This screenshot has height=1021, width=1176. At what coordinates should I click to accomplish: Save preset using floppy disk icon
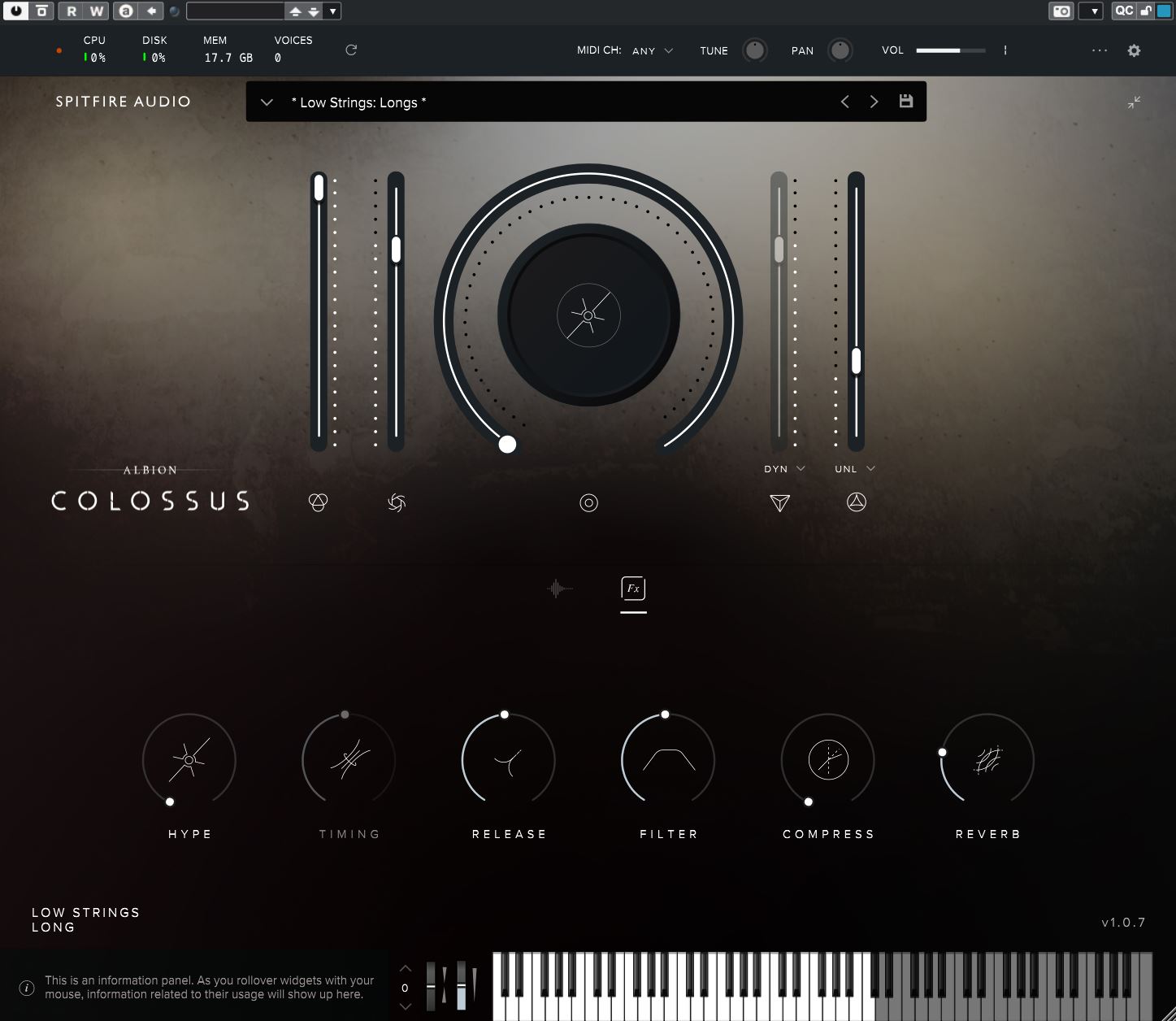click(905, 101)
